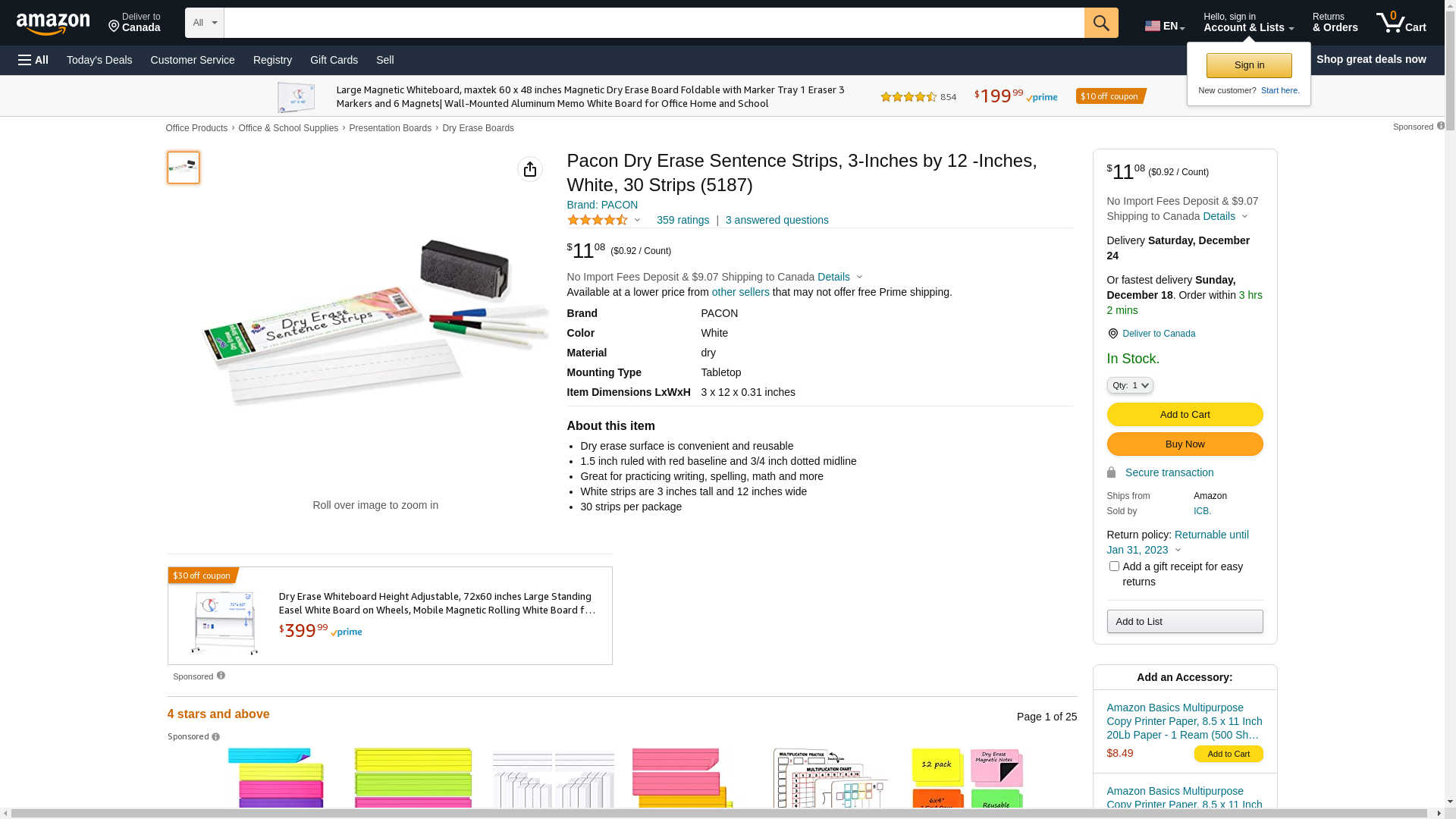This screenshot has height=819, width=1456.
Task: Open Gift Cards nav item
Action: 334,60
